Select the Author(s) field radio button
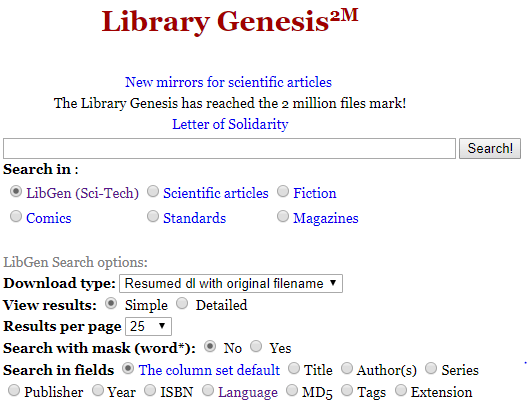 click(x=347, y=369)
